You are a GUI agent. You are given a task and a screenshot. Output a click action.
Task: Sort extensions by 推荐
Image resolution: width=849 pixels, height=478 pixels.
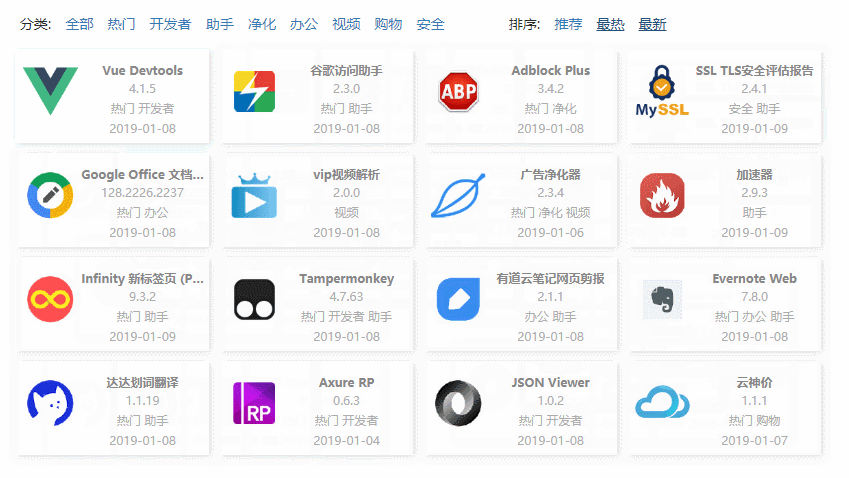pyautogui.click(x=569, y=24)
